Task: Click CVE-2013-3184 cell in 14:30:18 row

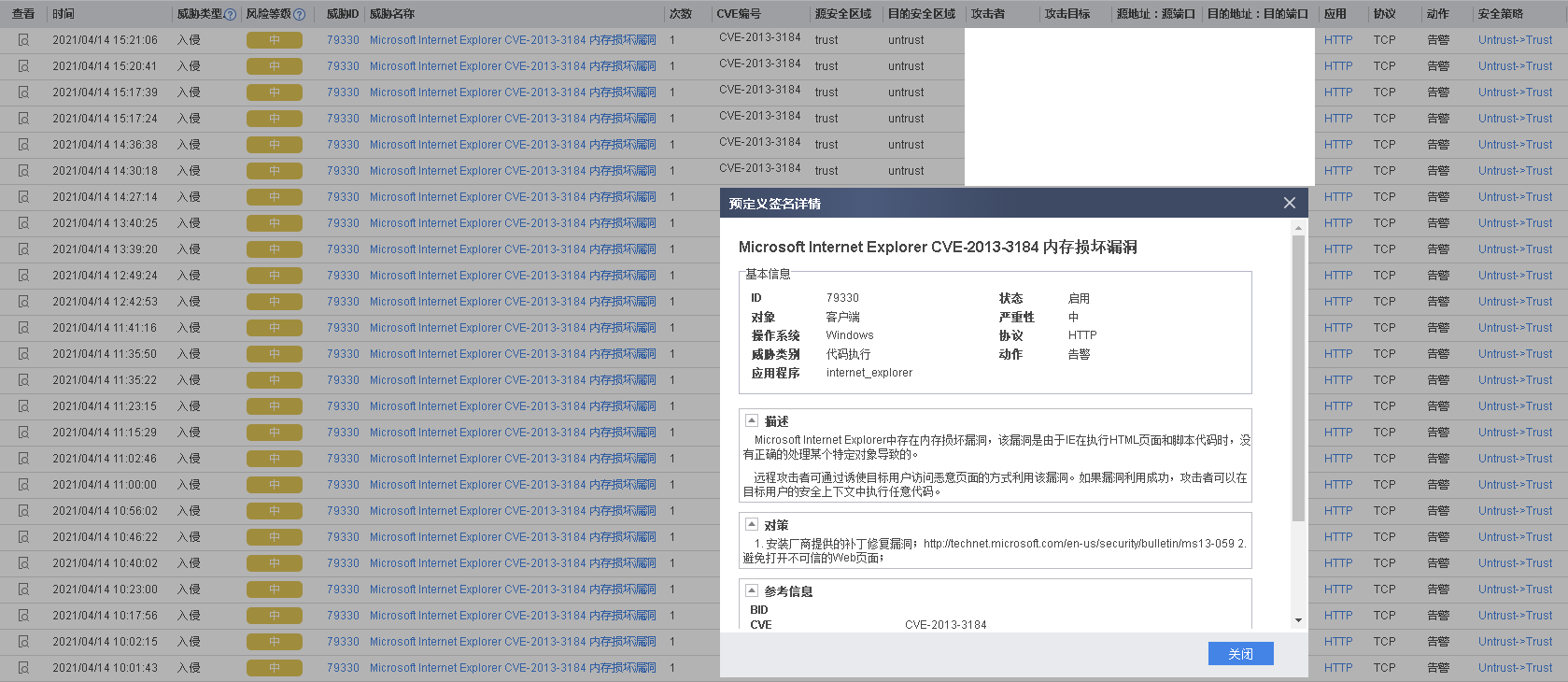Action: pyautogui.click(x=760, y=168)
